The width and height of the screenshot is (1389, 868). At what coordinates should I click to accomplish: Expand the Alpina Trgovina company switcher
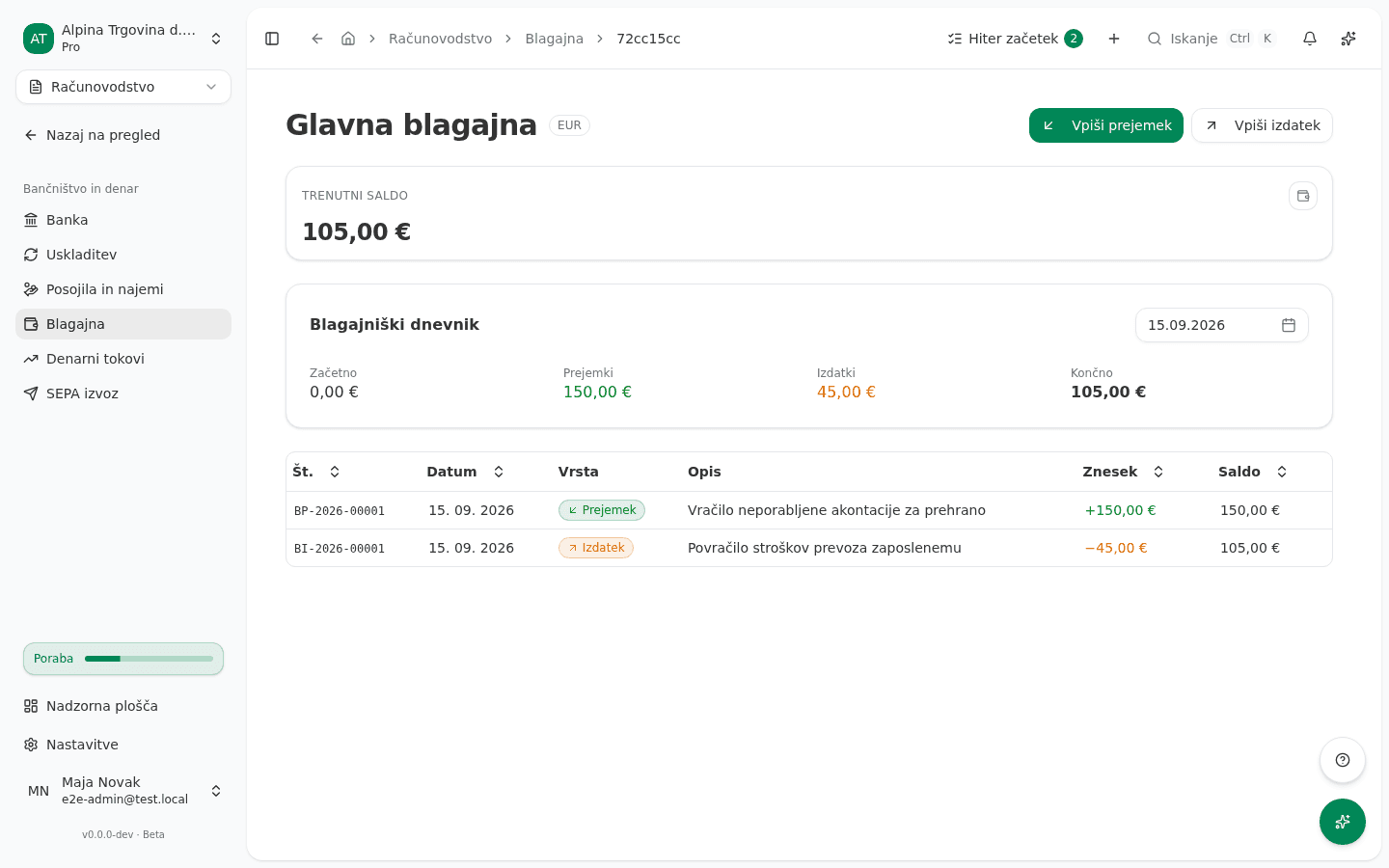(123, 39)
